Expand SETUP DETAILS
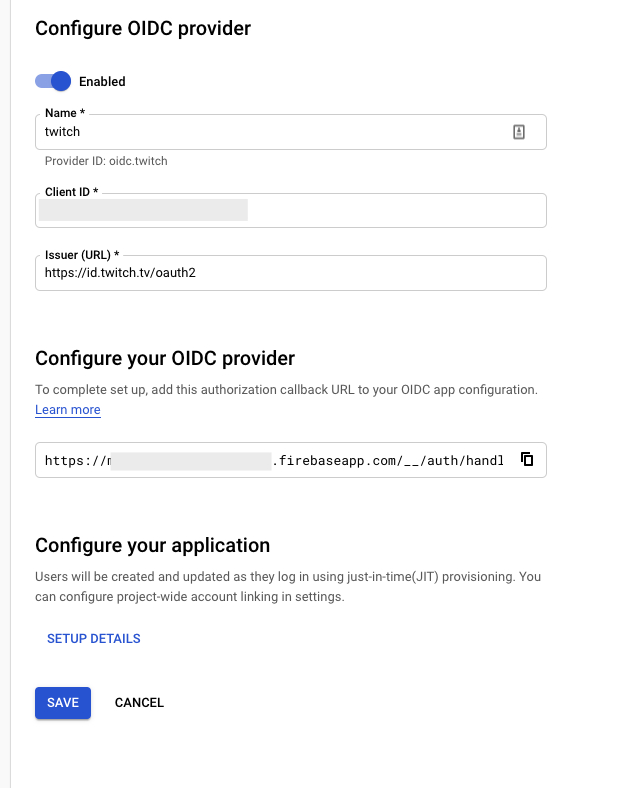The width and height of the screenshot is (619, 788). tap(94, 638)
